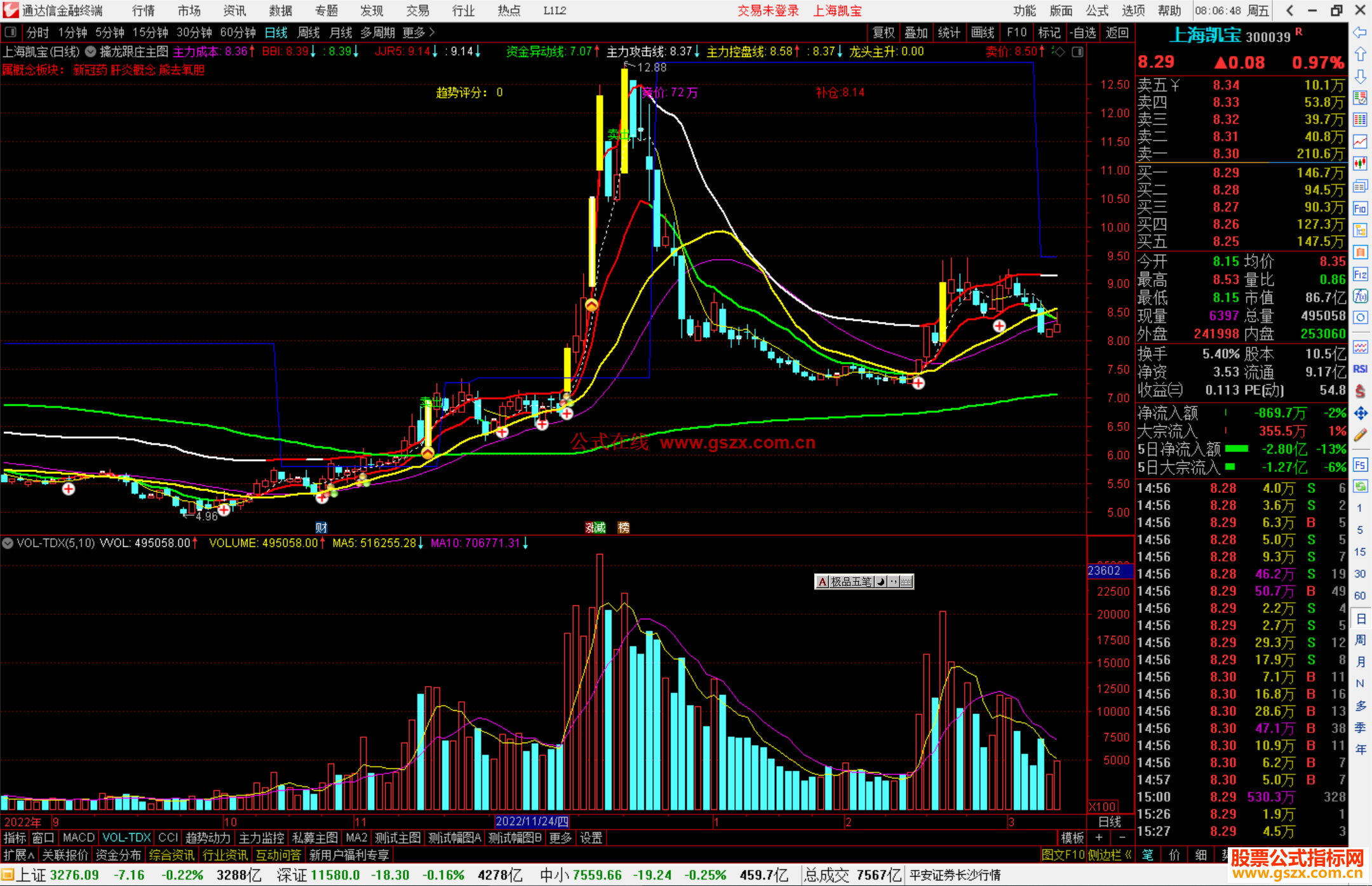Toggle the round marker beside 擒龙跟庄主图 indicator
The image size is (1372, 886).
pyautogui.click(x=91, y=51)
